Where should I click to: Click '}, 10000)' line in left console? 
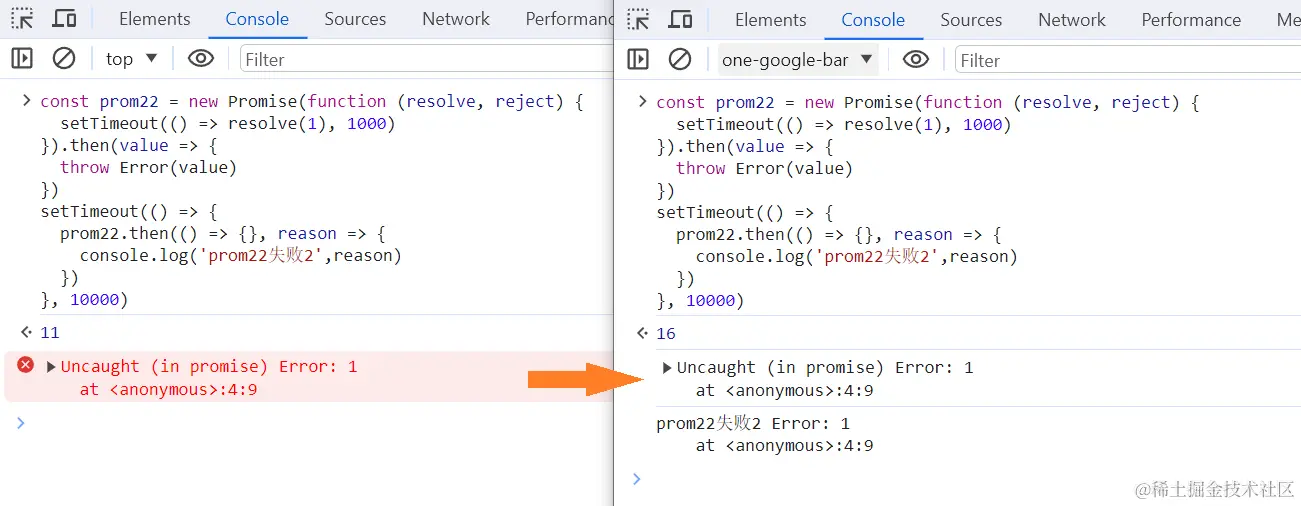(x=84, y=299)
